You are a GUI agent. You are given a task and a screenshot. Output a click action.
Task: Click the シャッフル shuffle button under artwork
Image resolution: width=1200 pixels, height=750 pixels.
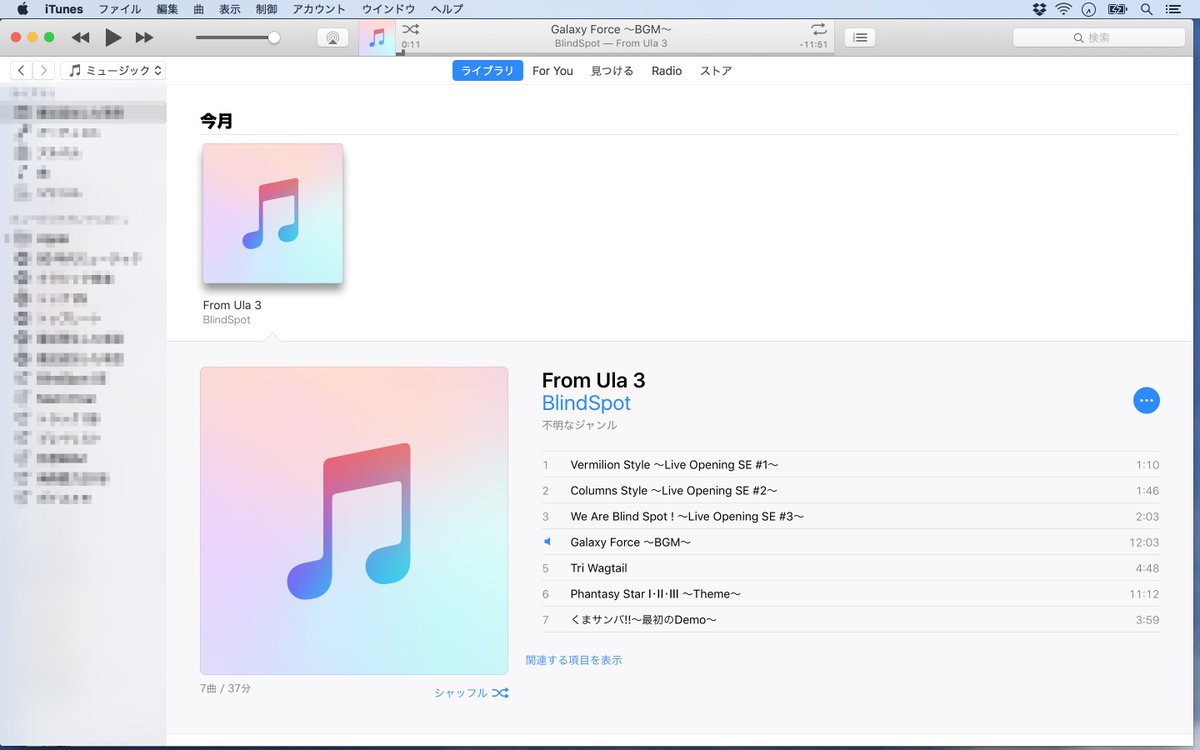click(x=472, y=693)
